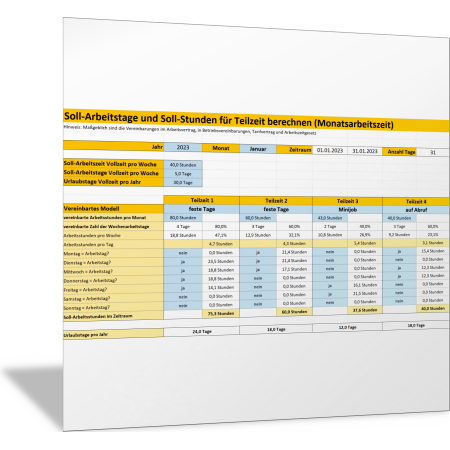The image size is (450, 450).
Task: Open Teilzeit 3 model dropdown Minijob
Action: pyautogui.click(x=347, y=210)
